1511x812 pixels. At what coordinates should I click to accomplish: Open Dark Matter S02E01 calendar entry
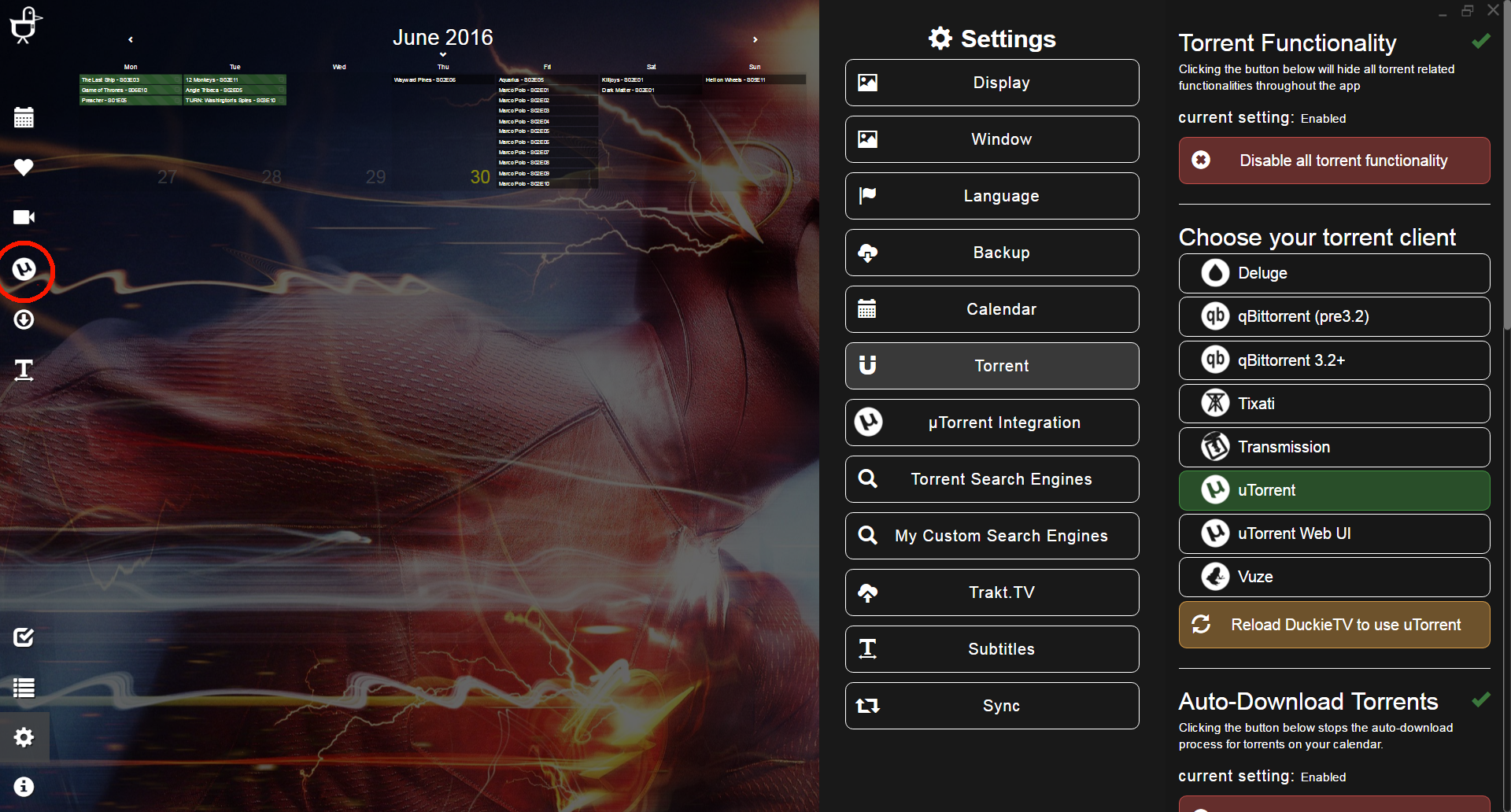tap(651, 90)
